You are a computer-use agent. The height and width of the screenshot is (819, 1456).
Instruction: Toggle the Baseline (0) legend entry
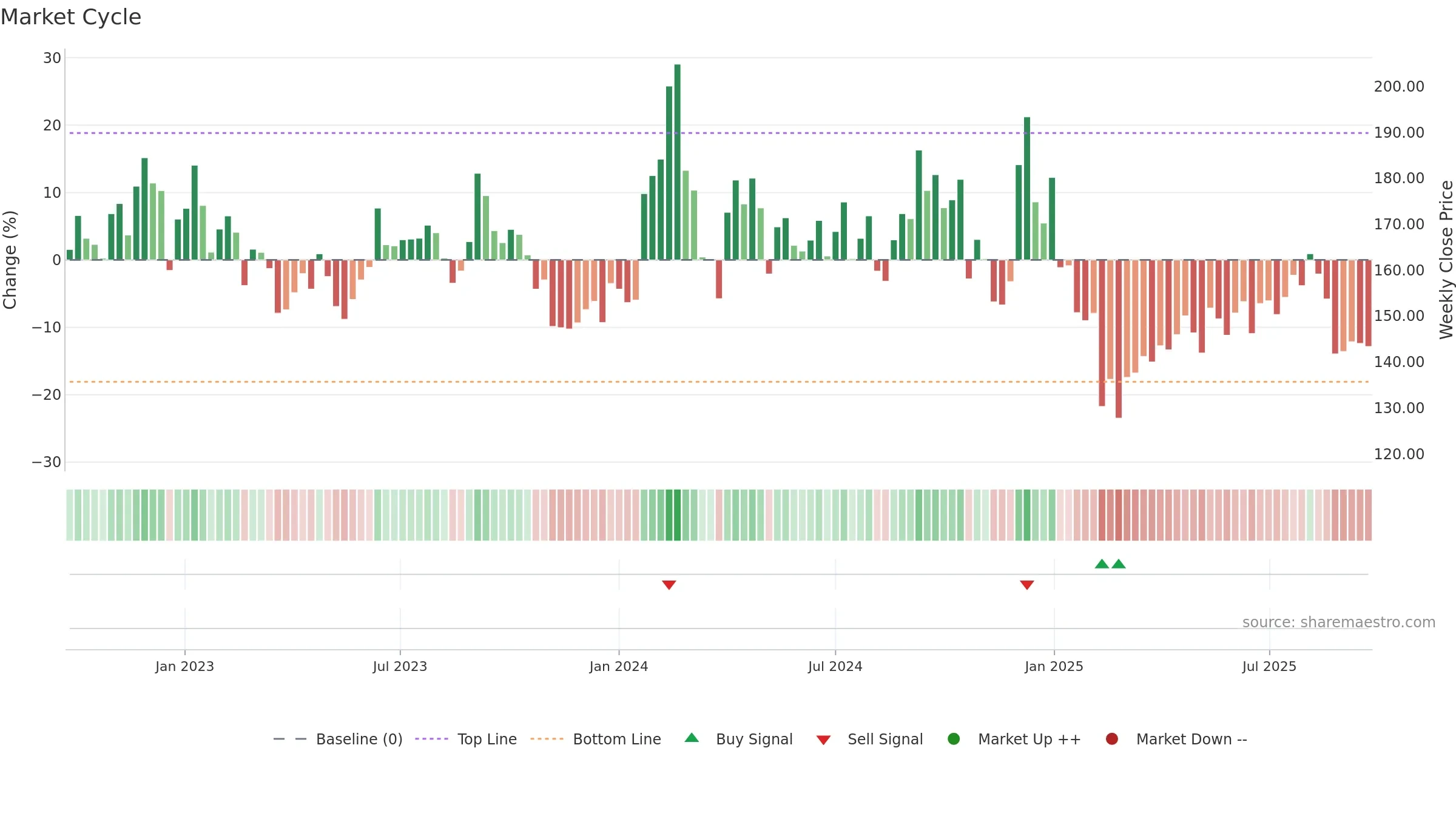(338, 739)
